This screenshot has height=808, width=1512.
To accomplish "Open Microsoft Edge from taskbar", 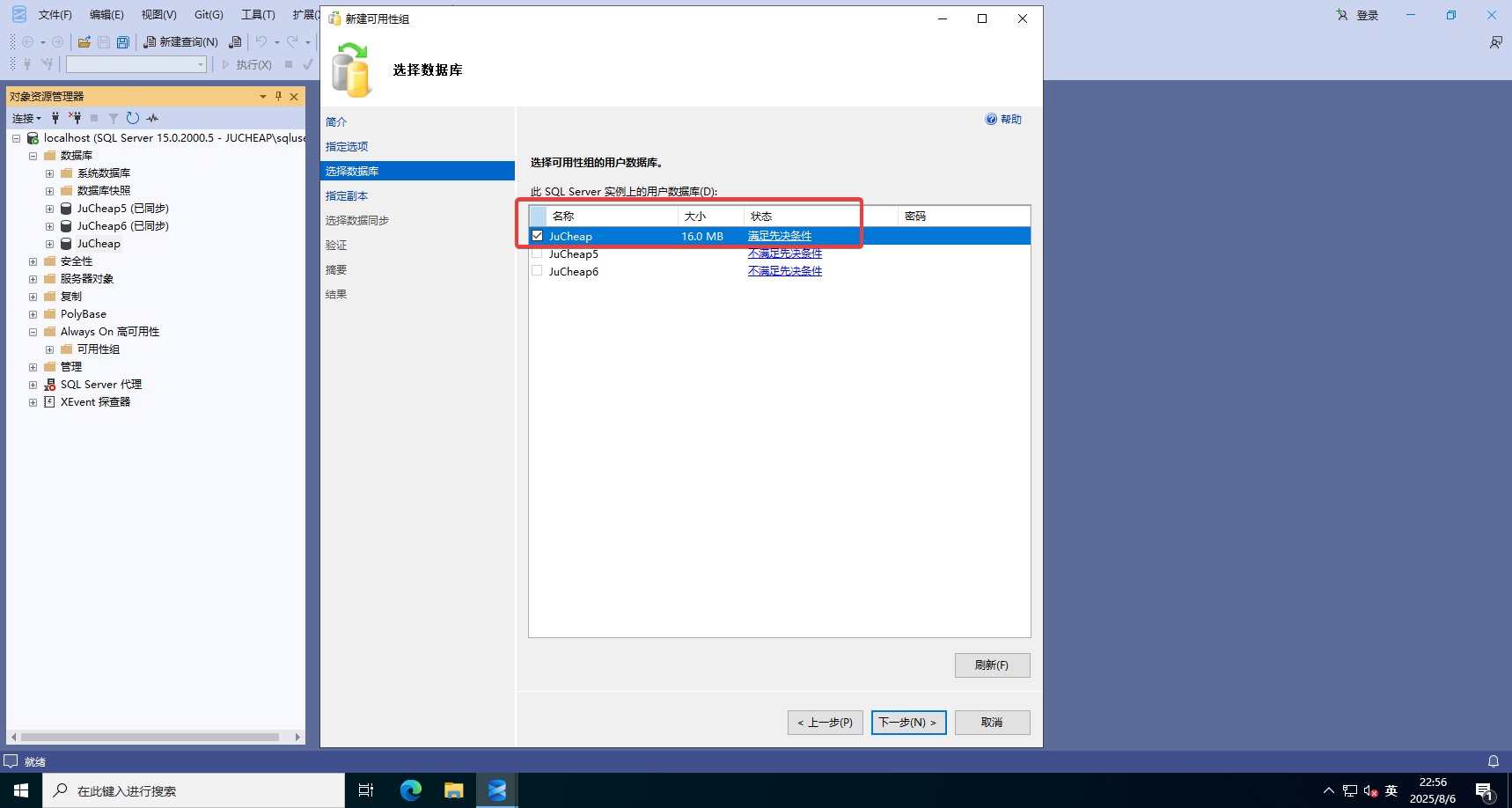I will point(411,790).
